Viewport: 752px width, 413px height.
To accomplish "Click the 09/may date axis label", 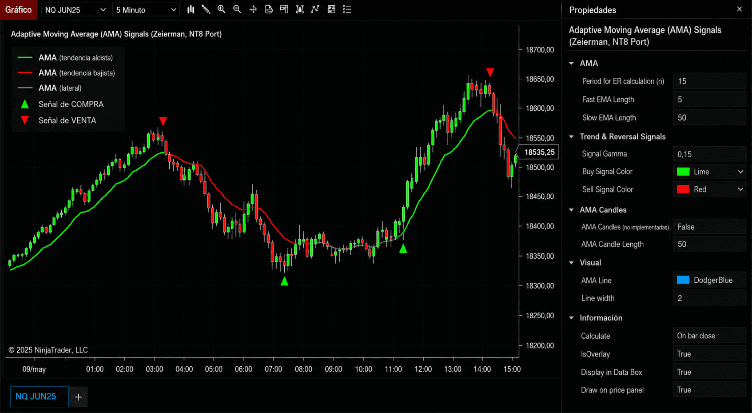I will coord(34,369).
